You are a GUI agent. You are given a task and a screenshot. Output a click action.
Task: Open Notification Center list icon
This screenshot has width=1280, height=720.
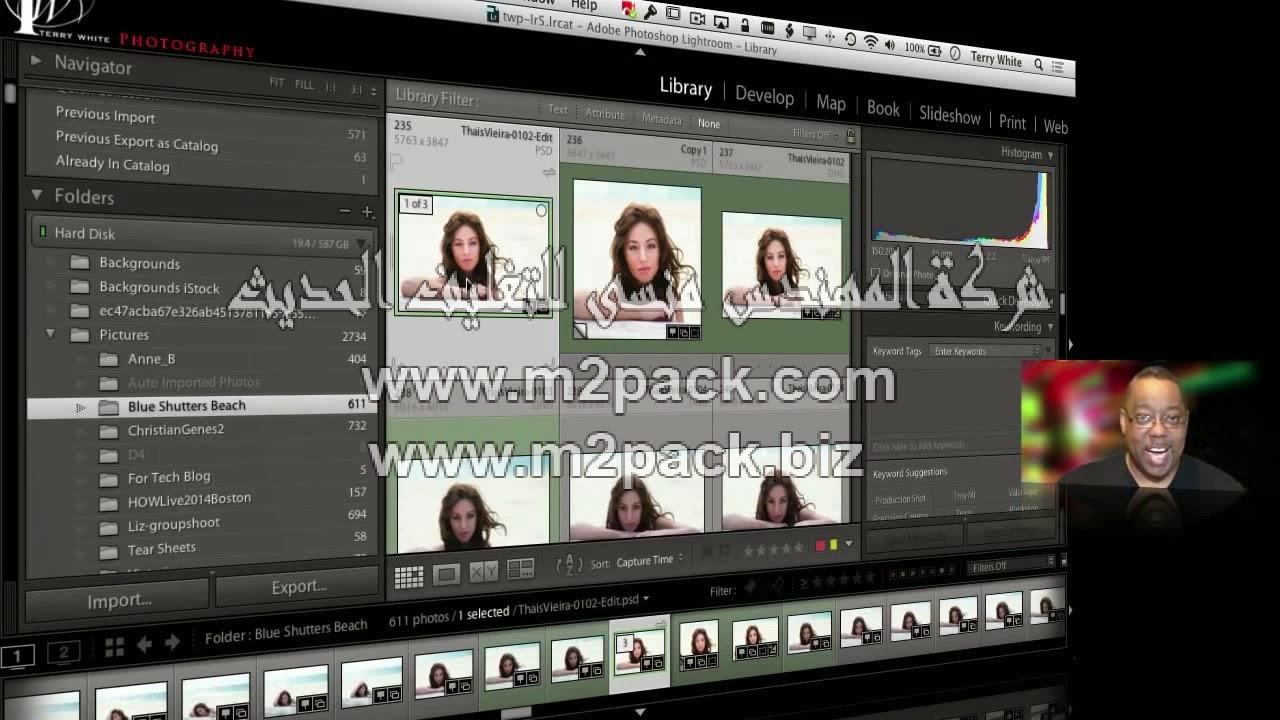pyautogui.click(x=1060, y=67)
